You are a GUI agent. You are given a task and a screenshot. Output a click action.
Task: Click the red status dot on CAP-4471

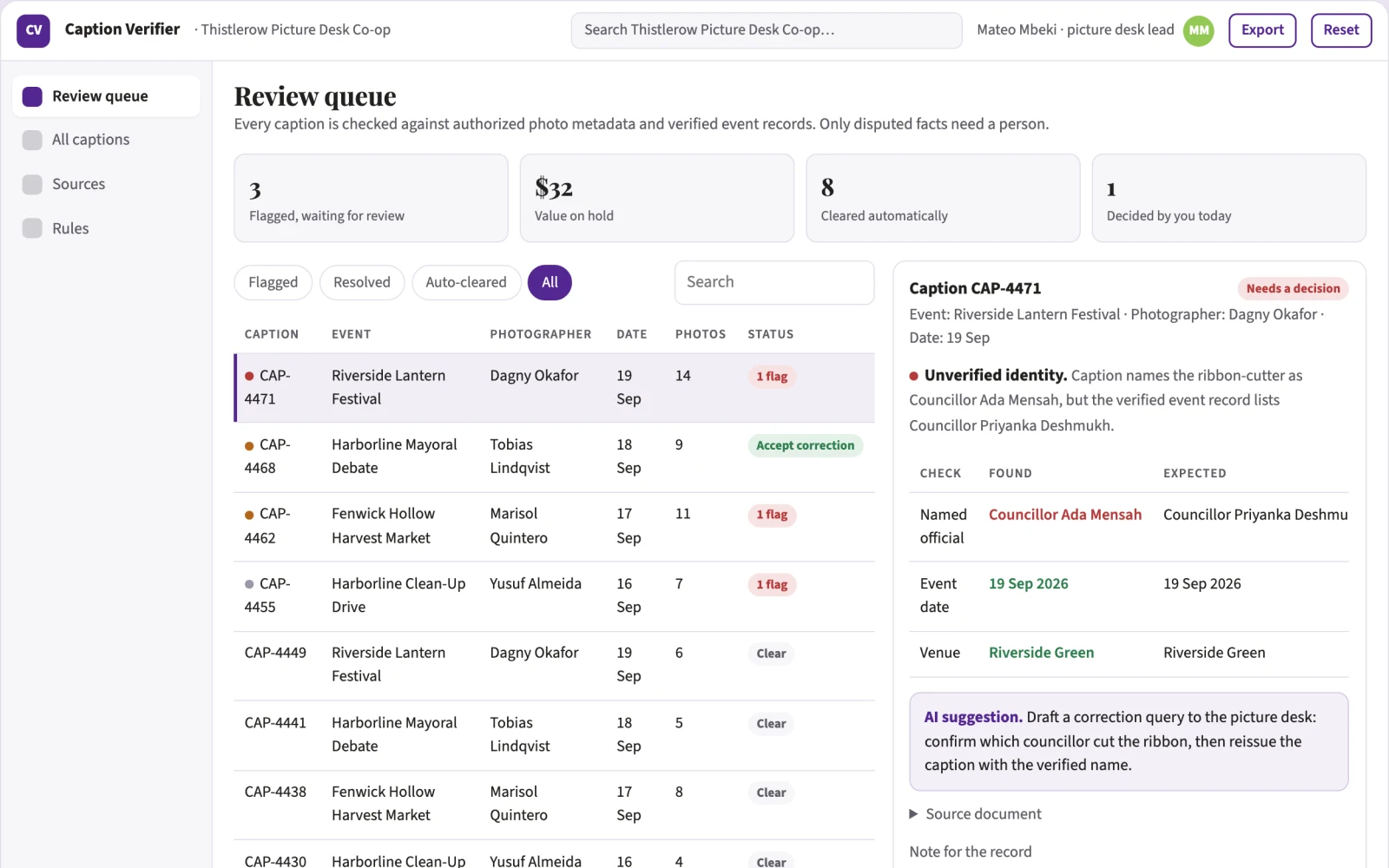coord(249,377)
